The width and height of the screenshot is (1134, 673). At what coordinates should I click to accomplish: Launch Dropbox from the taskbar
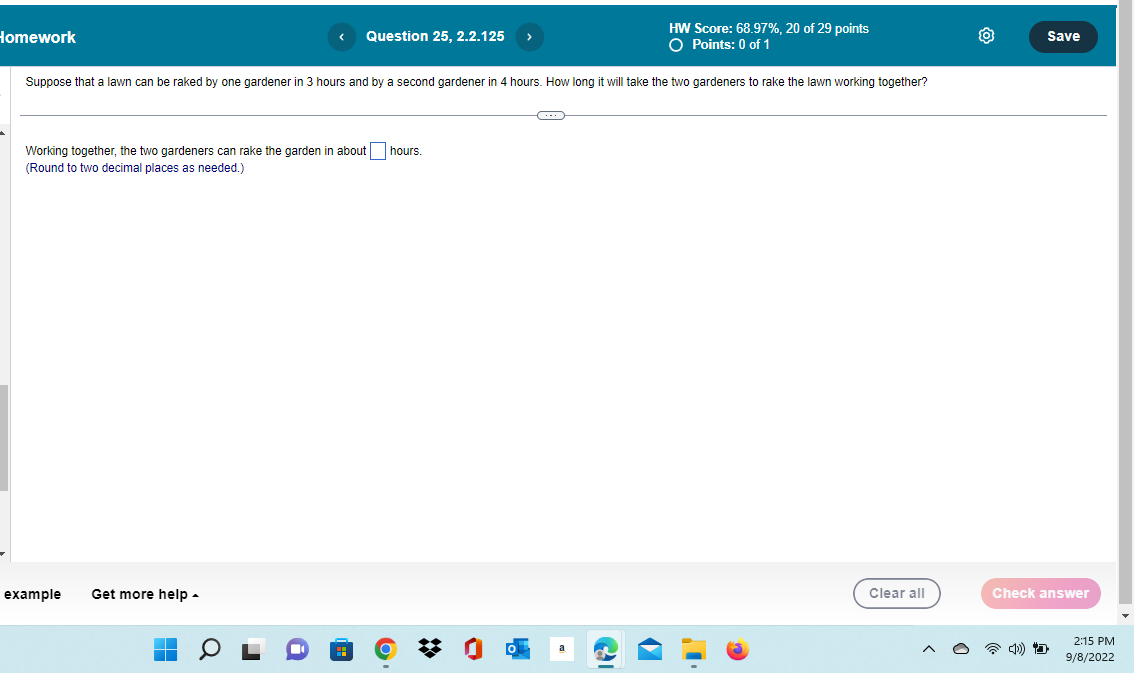pos(429,649)
